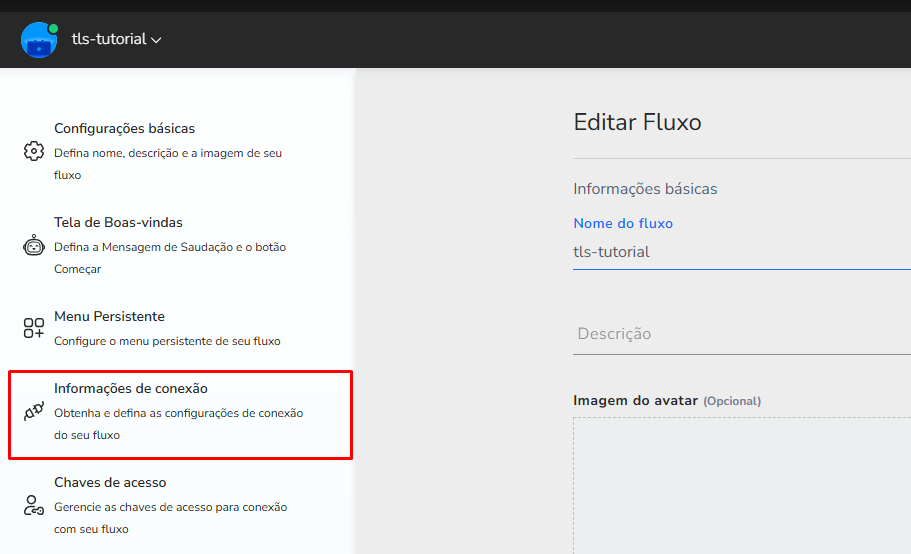Screen dimensions: 911x554
Task: Click the green online status dot
Action: click(53, 28)
